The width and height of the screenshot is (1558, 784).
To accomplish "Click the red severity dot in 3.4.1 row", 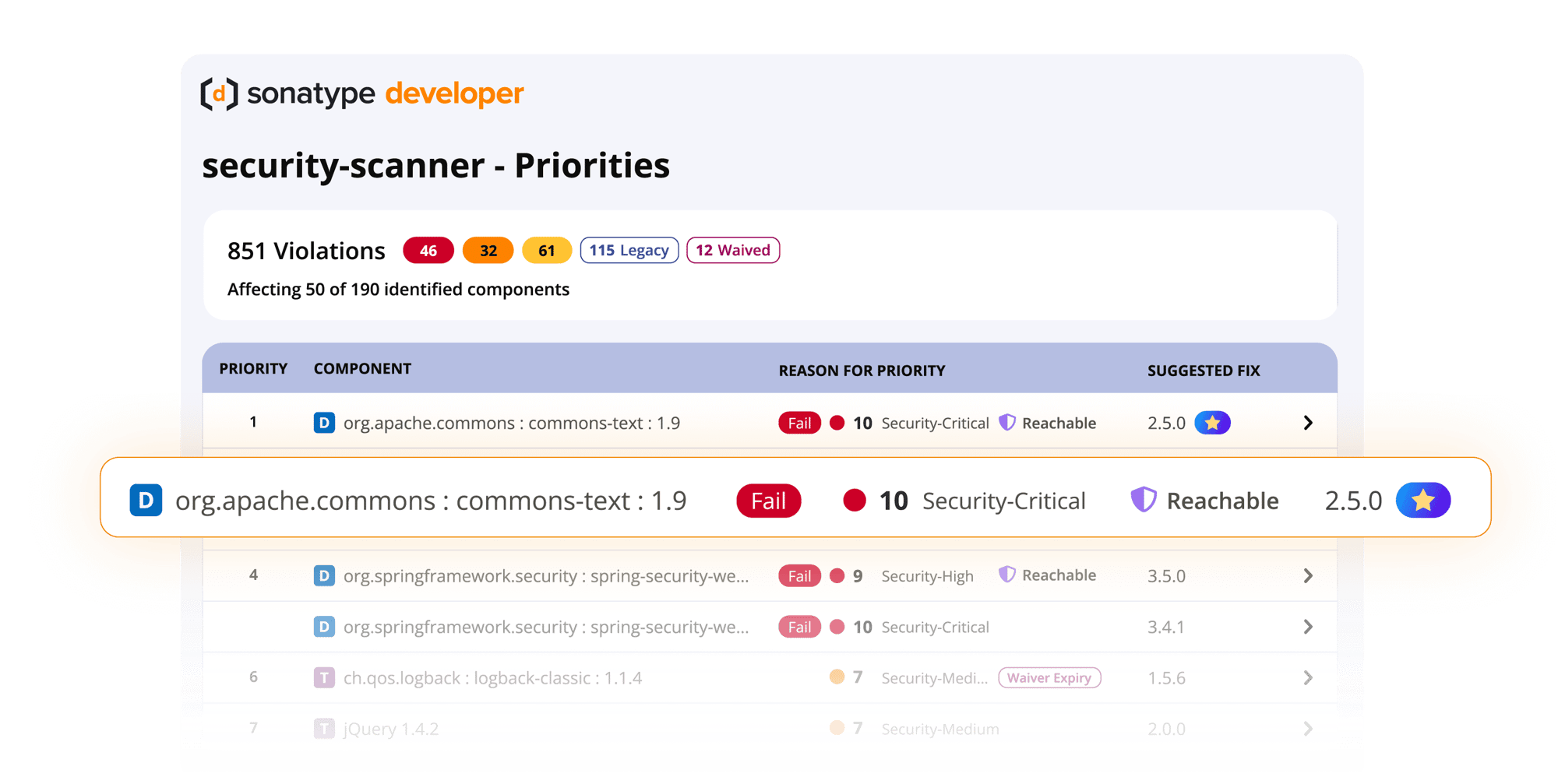I will point(837,627).
